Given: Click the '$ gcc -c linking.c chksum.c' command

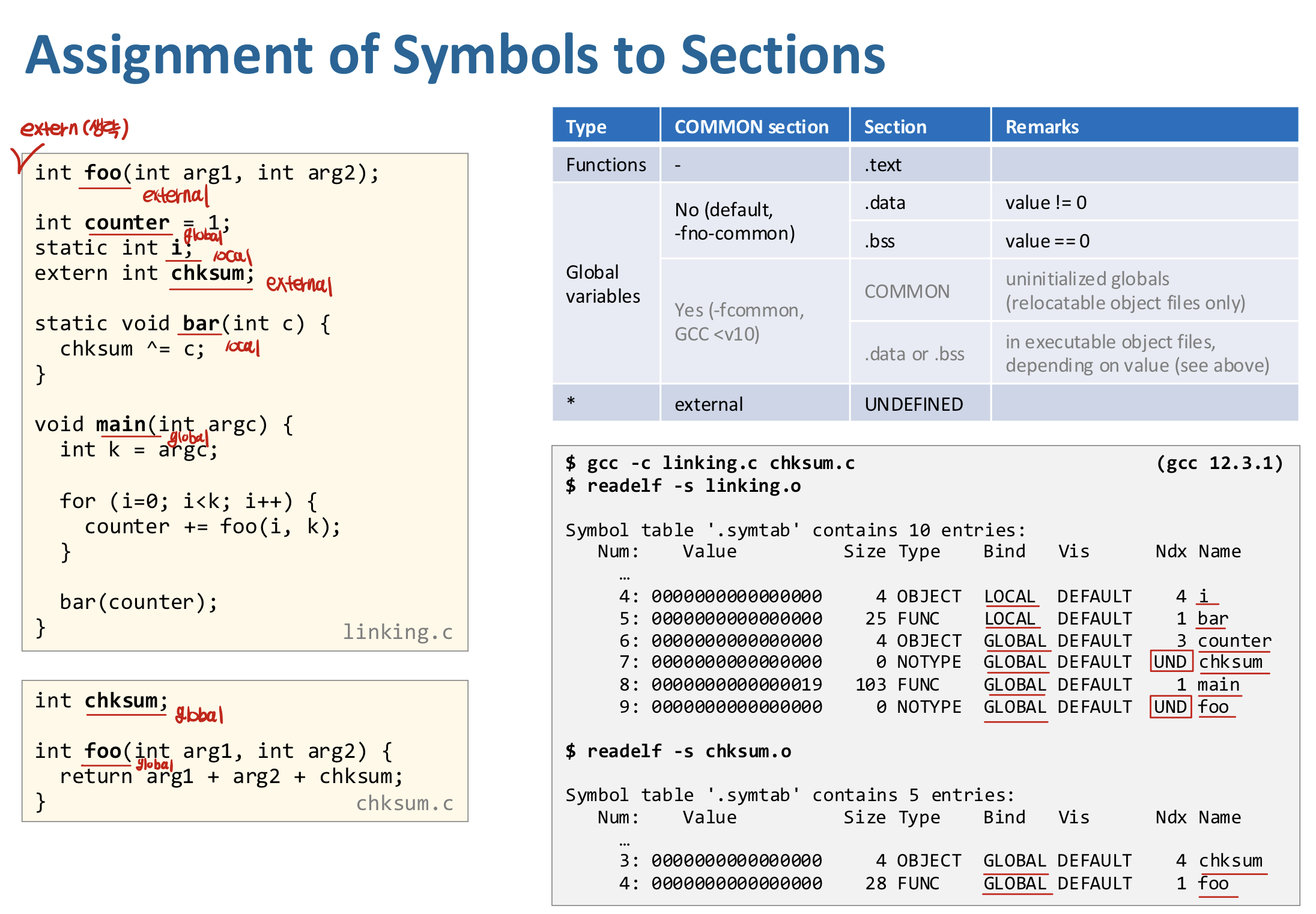Looking at the screenshot, I should tap(710, 463).
